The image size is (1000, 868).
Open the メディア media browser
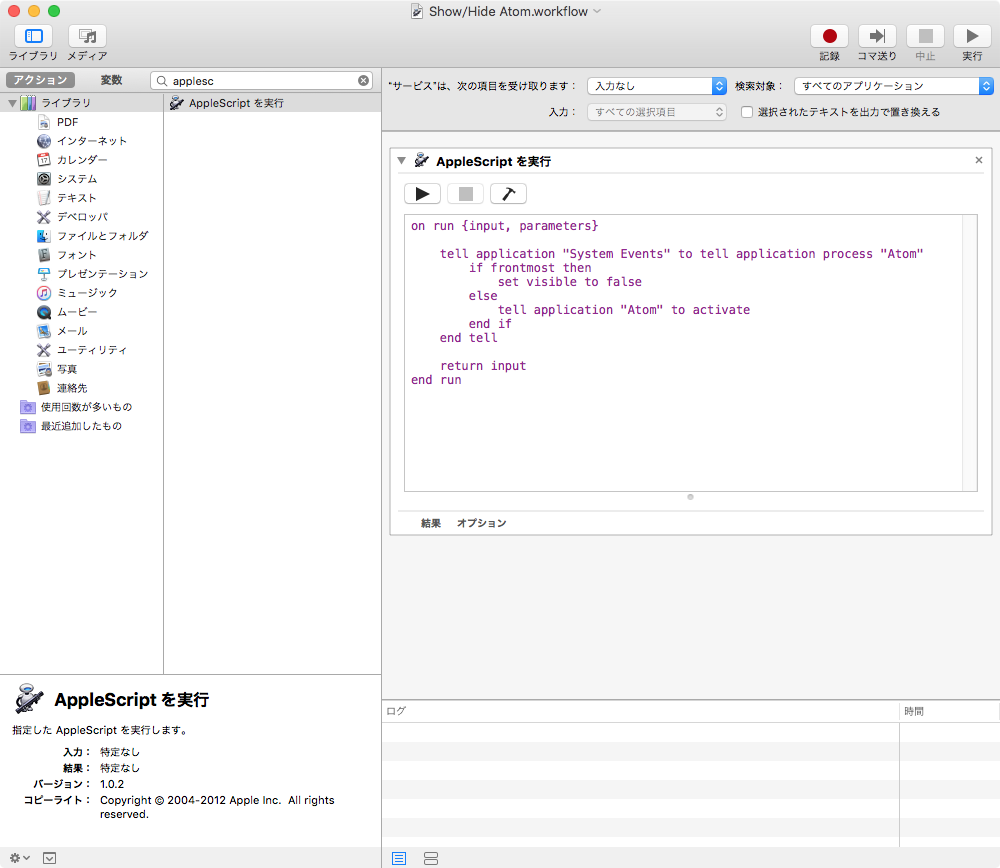click(x=87, y=36)
